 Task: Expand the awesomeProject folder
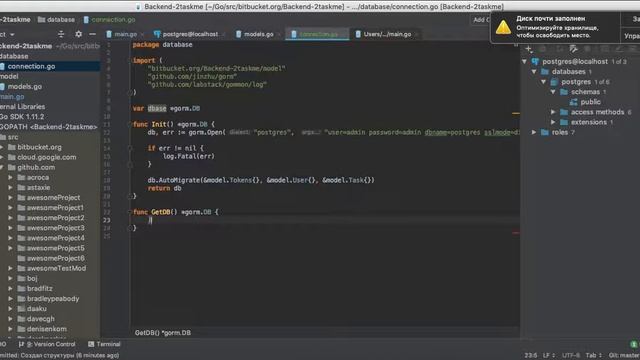coord(11,198)
